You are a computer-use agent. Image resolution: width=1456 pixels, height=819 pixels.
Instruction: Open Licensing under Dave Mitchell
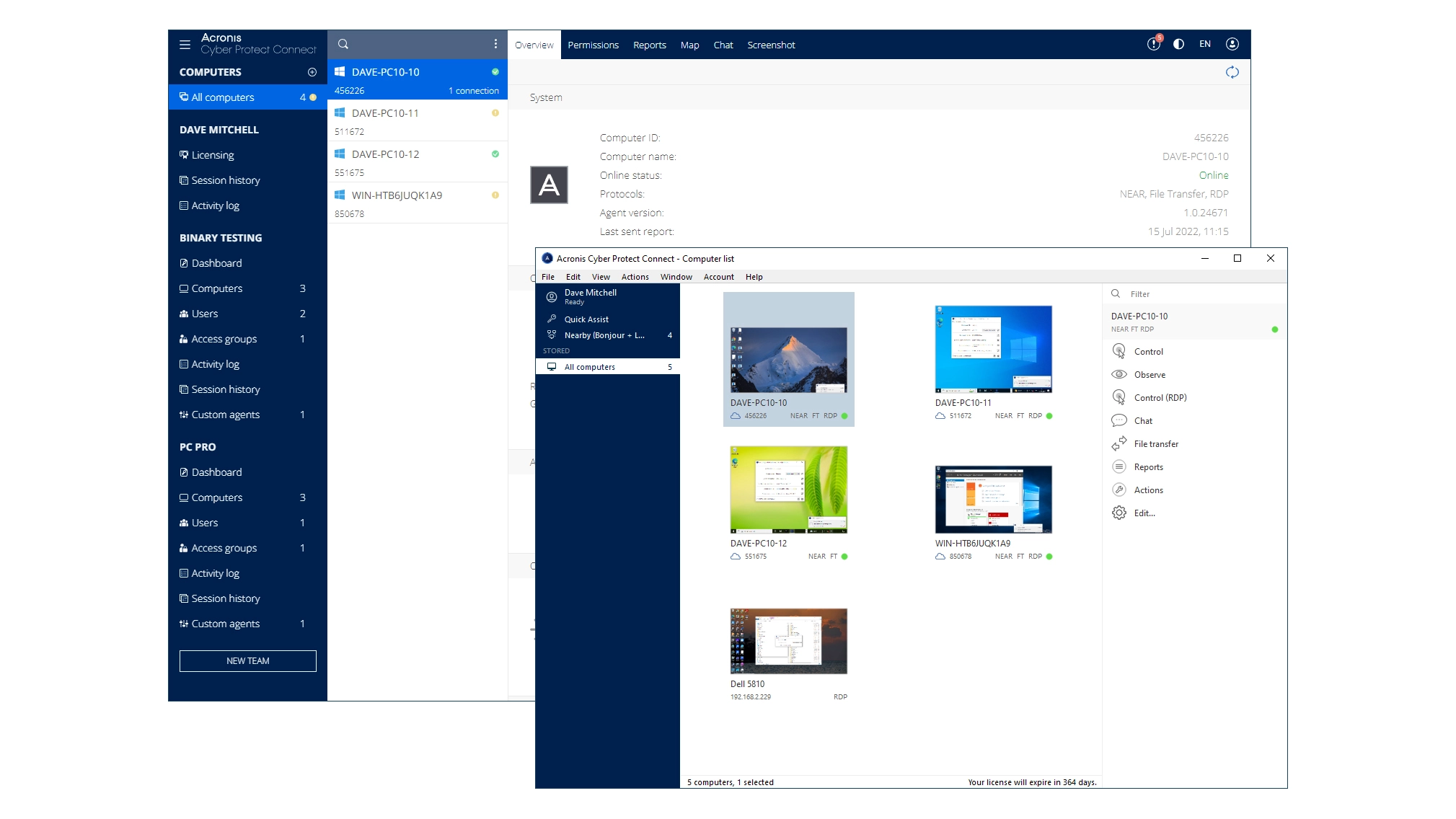point(212,155)
